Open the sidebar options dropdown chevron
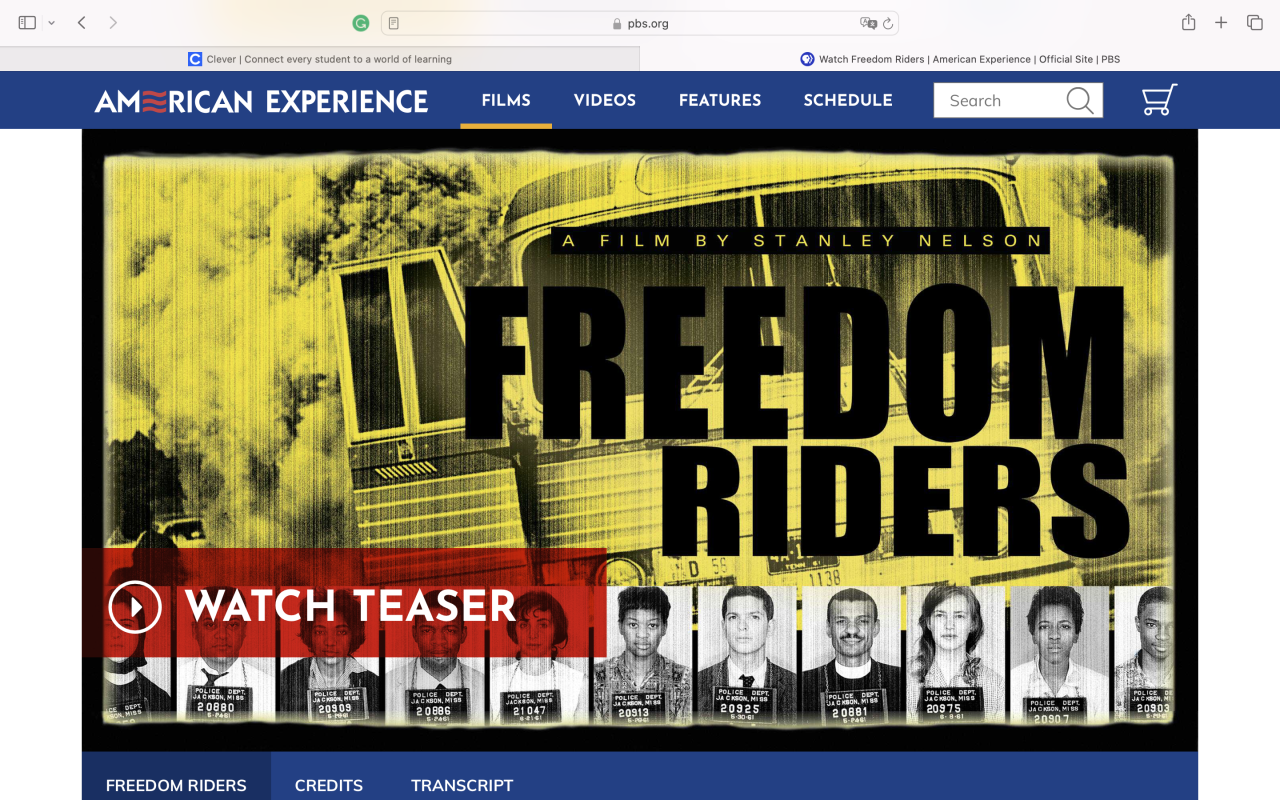The image size is (1280, 800). (51, 23)
